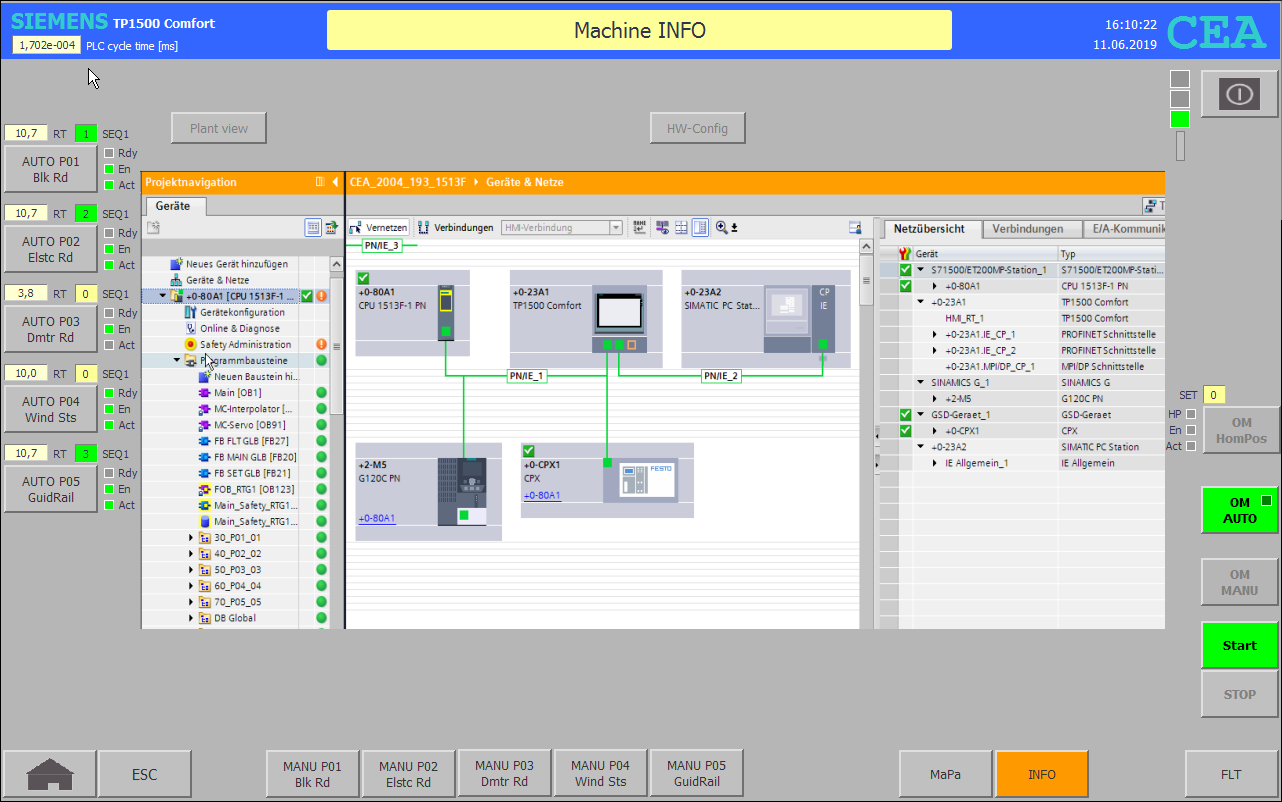Click green checkbox on +0-CPX1 device tile
The width and height of the screenshot is (1282, 802).
(x=529, y=451)
